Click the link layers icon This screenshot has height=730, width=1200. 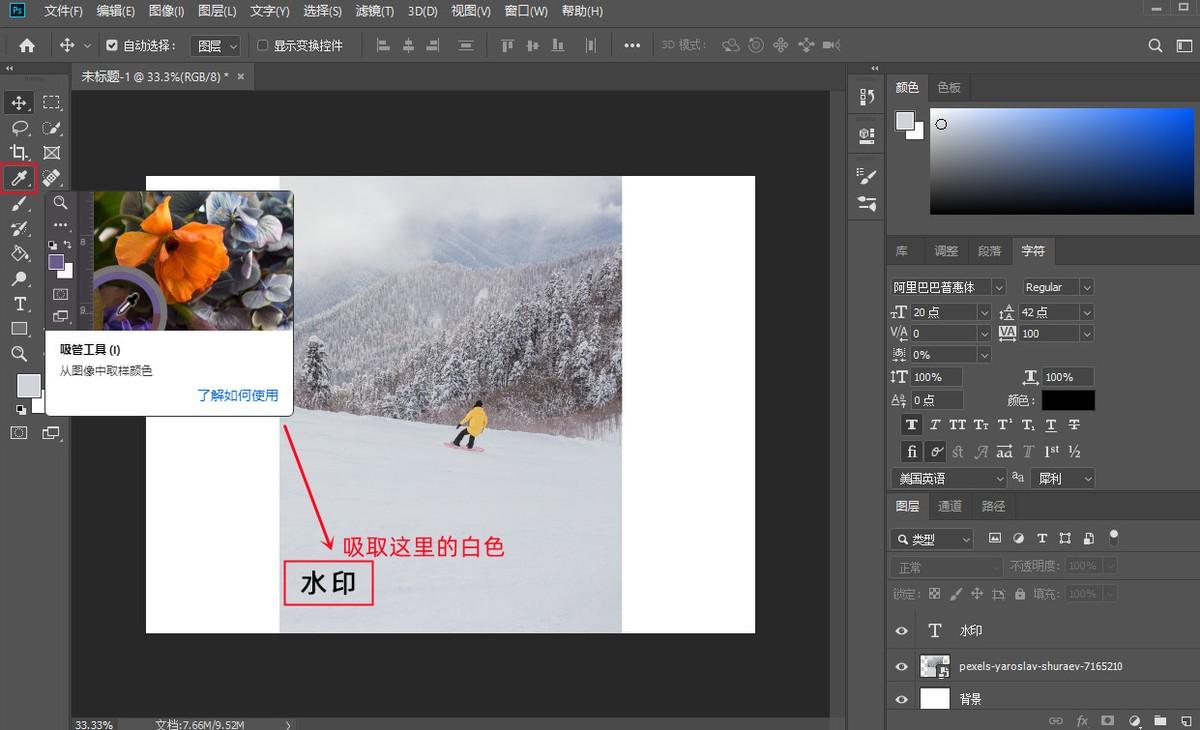pos(1055,720)
